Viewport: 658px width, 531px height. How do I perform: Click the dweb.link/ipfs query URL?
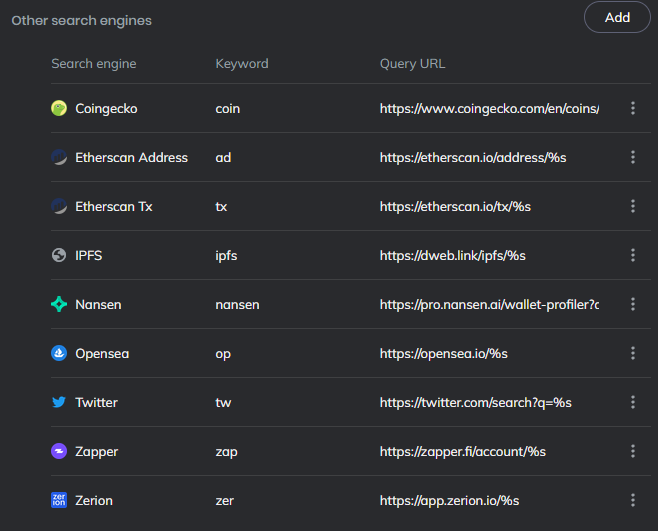click(452, 256)
